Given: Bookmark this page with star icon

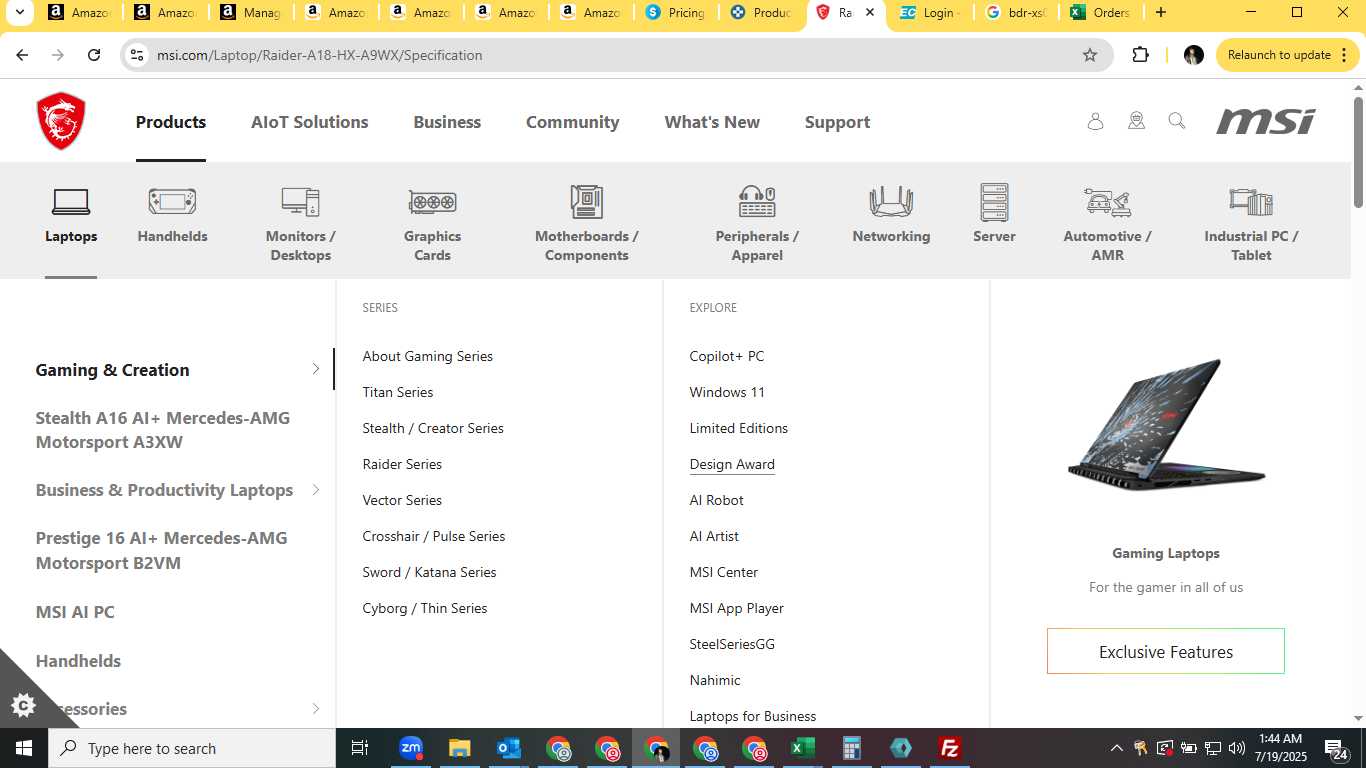Looking at the screenshot, I should click(x=1090, y=55).
